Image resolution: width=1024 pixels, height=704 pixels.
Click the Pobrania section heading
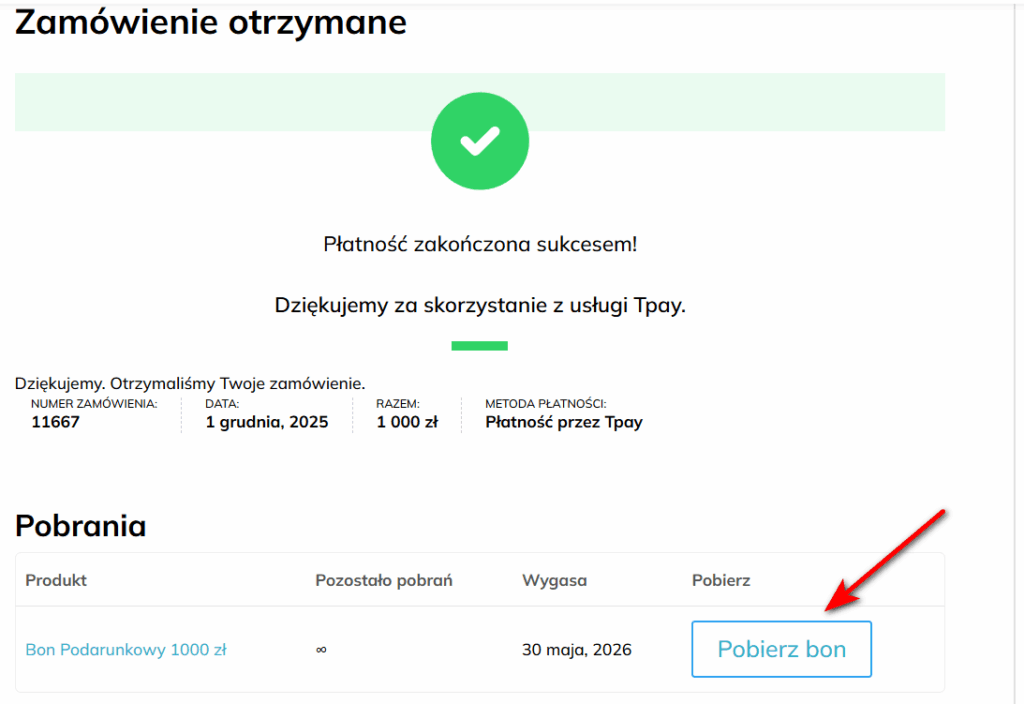[81, 526]
